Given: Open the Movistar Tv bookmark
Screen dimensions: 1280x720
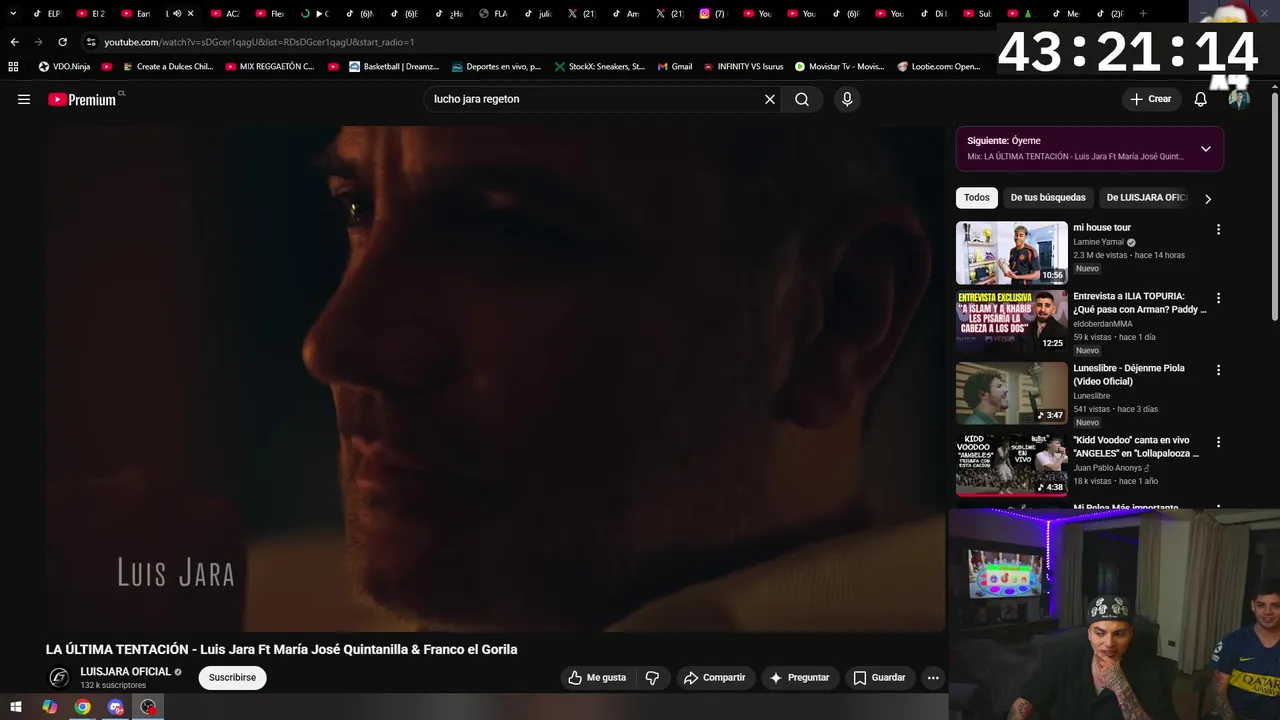Looking at the screenshot, I should click(839, 67).
